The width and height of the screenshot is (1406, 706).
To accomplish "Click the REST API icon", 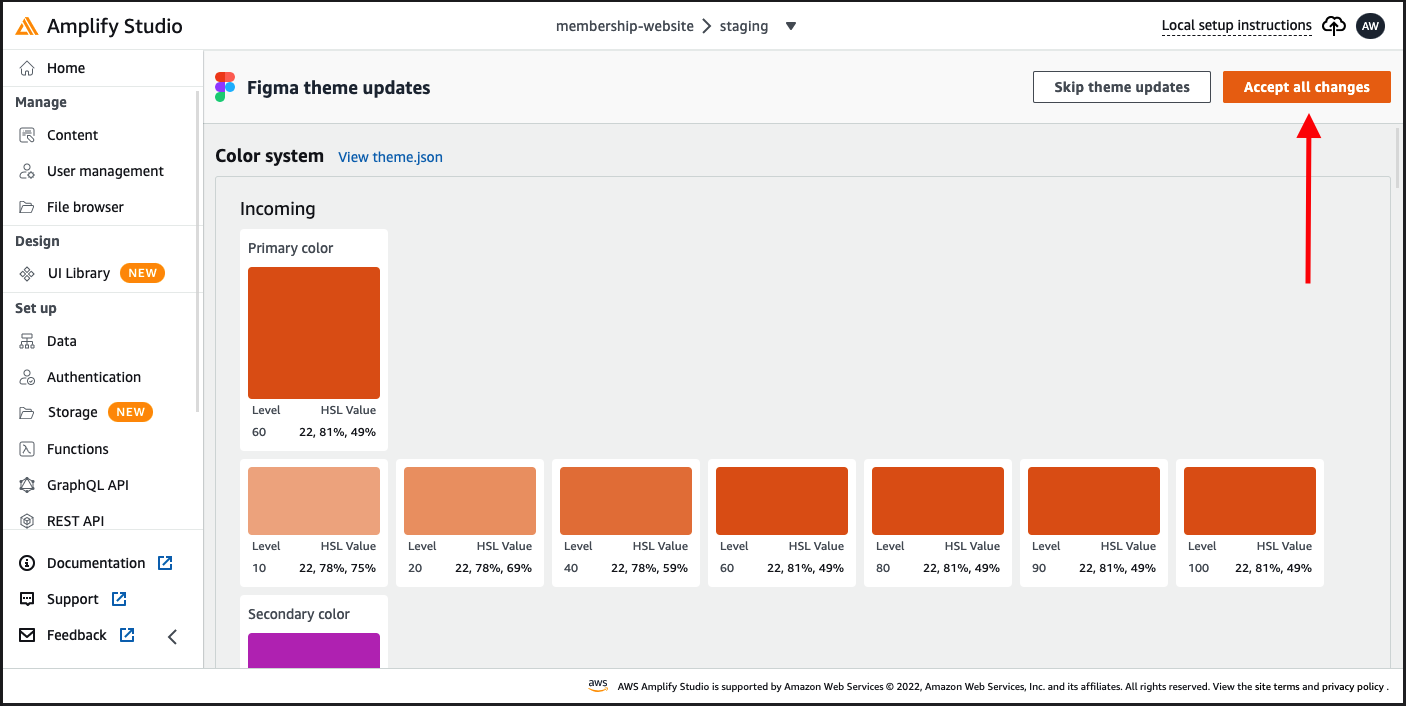I will coord(27,521).
